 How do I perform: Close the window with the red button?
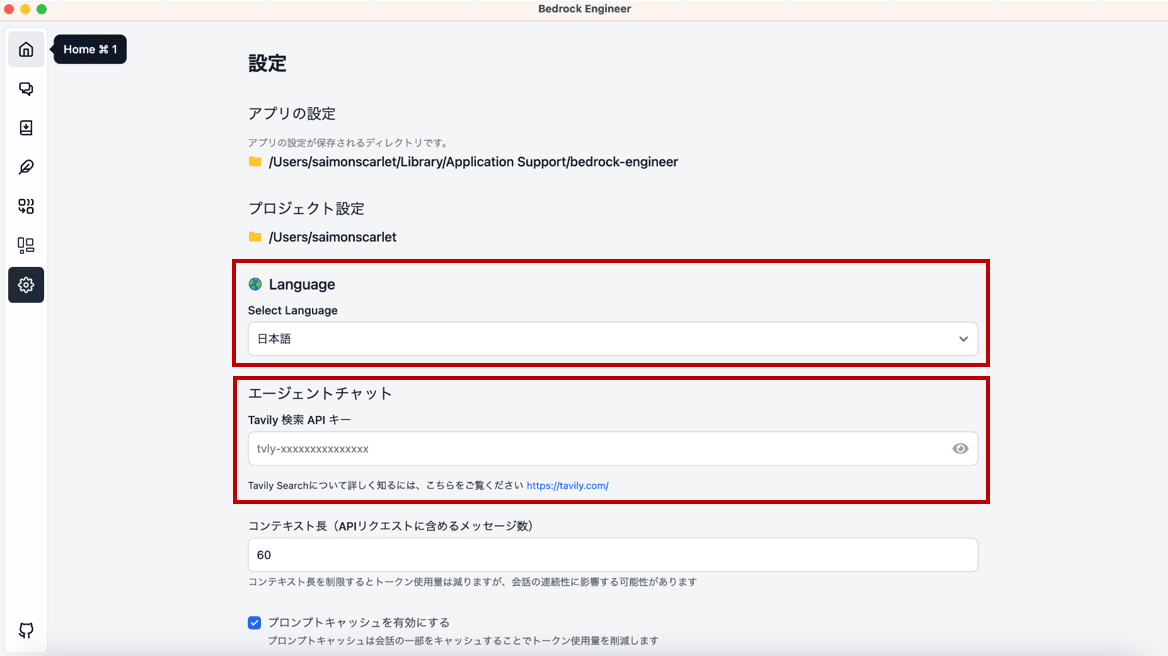click(x=9, y=9)
